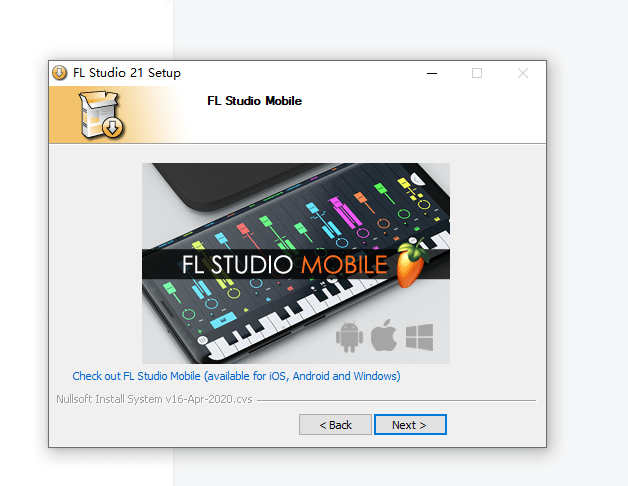Viewport: 628px width, 486px height.
Task: Go back with the < Back button
Action: pyautogui.click(x=335, y=424)
